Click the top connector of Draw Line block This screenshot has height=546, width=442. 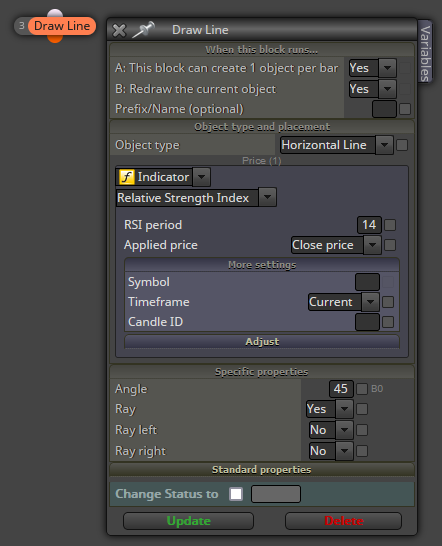[x=55, y=13]
